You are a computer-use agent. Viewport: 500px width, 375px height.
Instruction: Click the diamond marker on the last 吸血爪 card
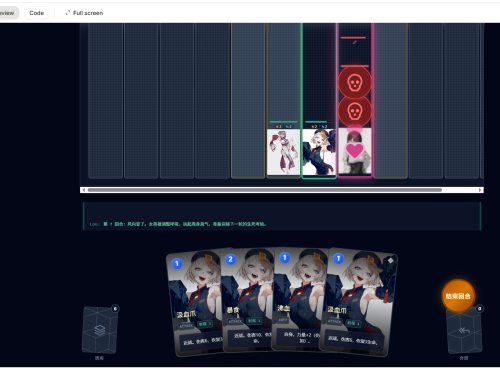point(390,261)
